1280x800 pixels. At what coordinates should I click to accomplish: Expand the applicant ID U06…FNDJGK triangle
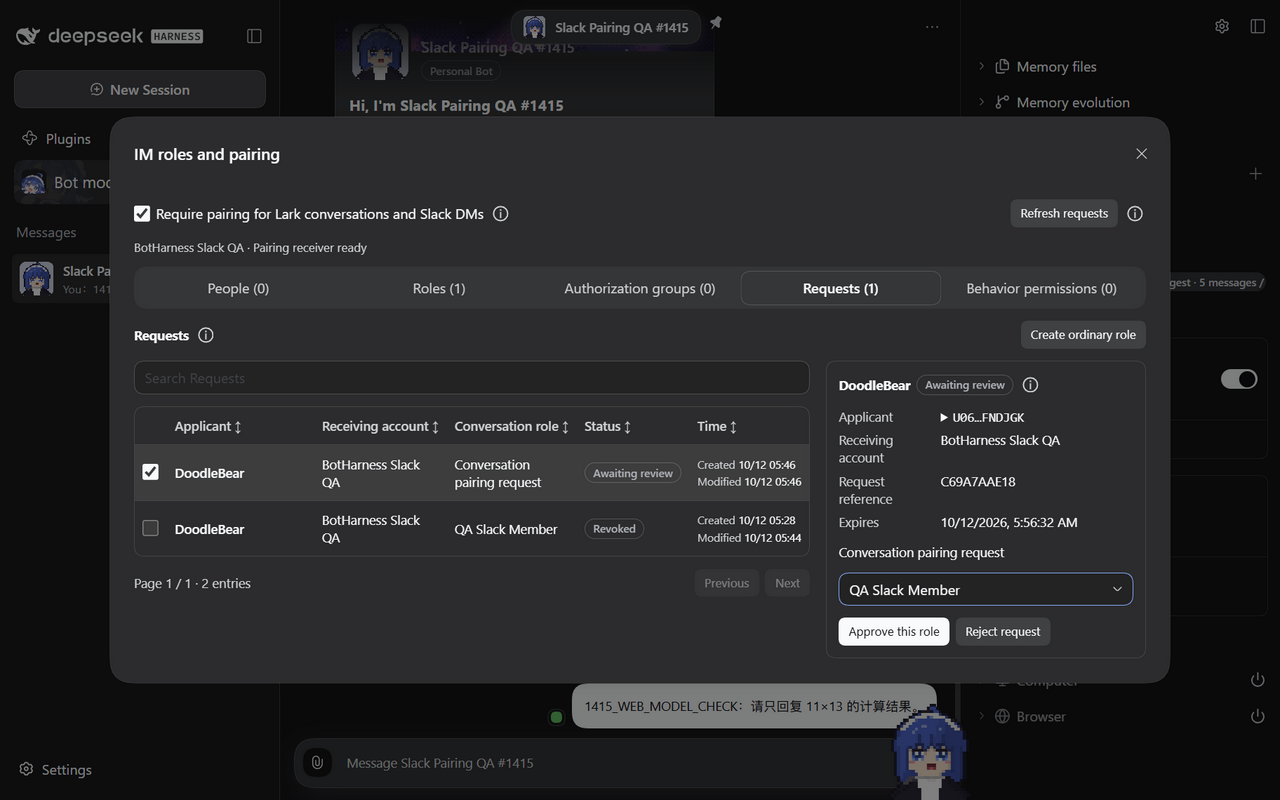(944, 418)
